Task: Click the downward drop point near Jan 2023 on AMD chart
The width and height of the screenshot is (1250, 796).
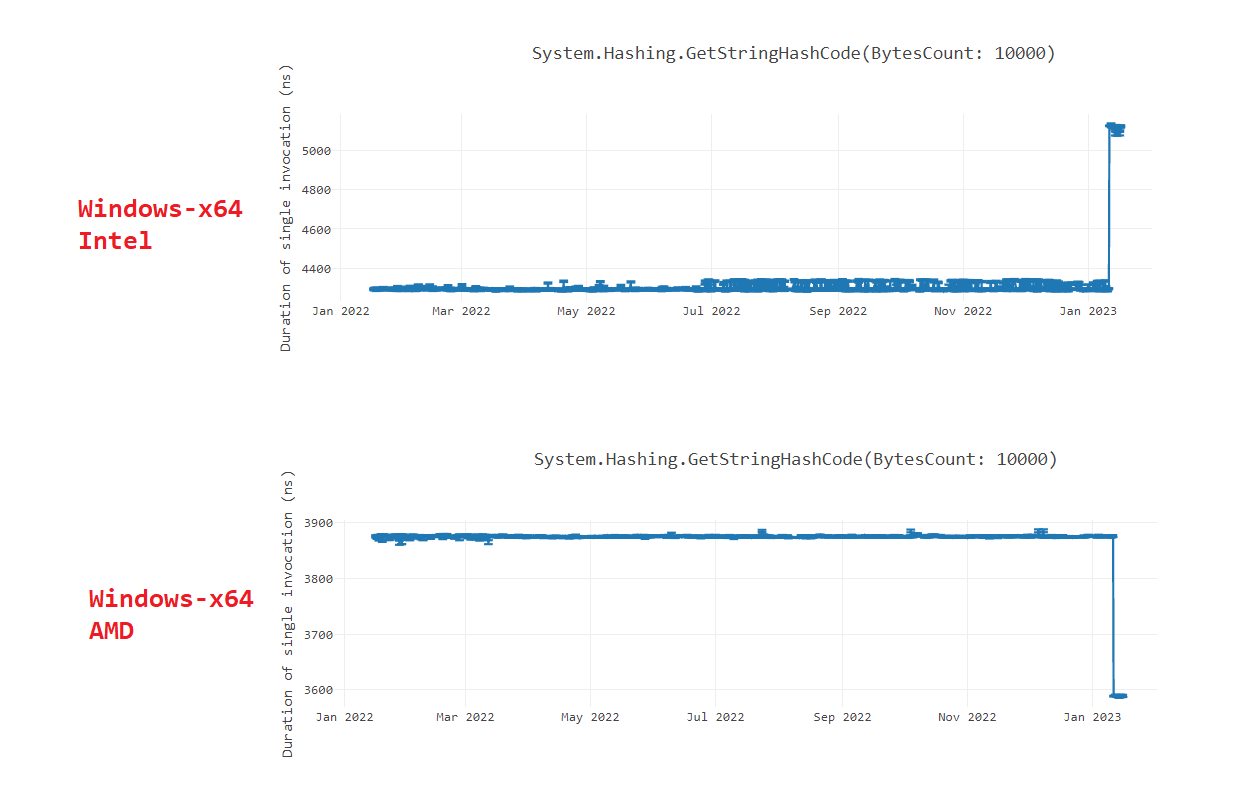Action: click(1118, 693)
